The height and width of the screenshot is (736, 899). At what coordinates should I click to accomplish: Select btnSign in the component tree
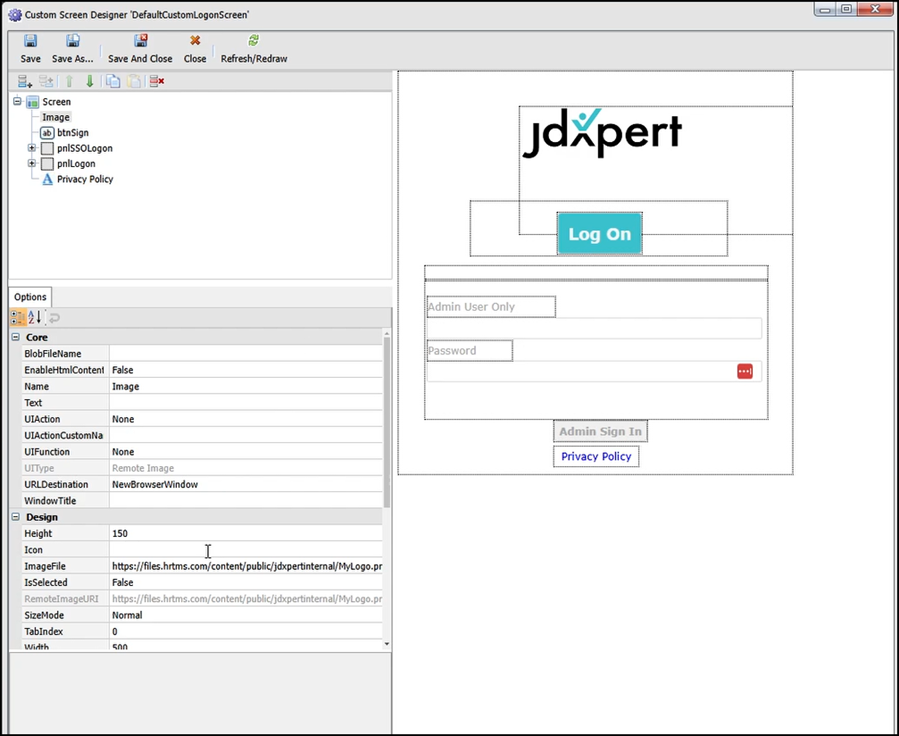pyautogui.click(x=72, y=133)
